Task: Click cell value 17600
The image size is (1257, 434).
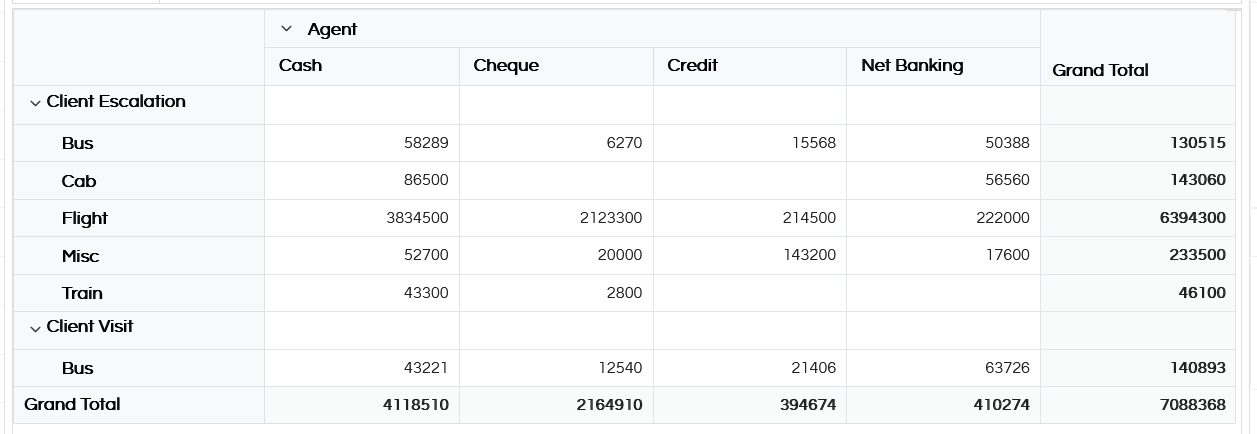Action: [1008, 256]
